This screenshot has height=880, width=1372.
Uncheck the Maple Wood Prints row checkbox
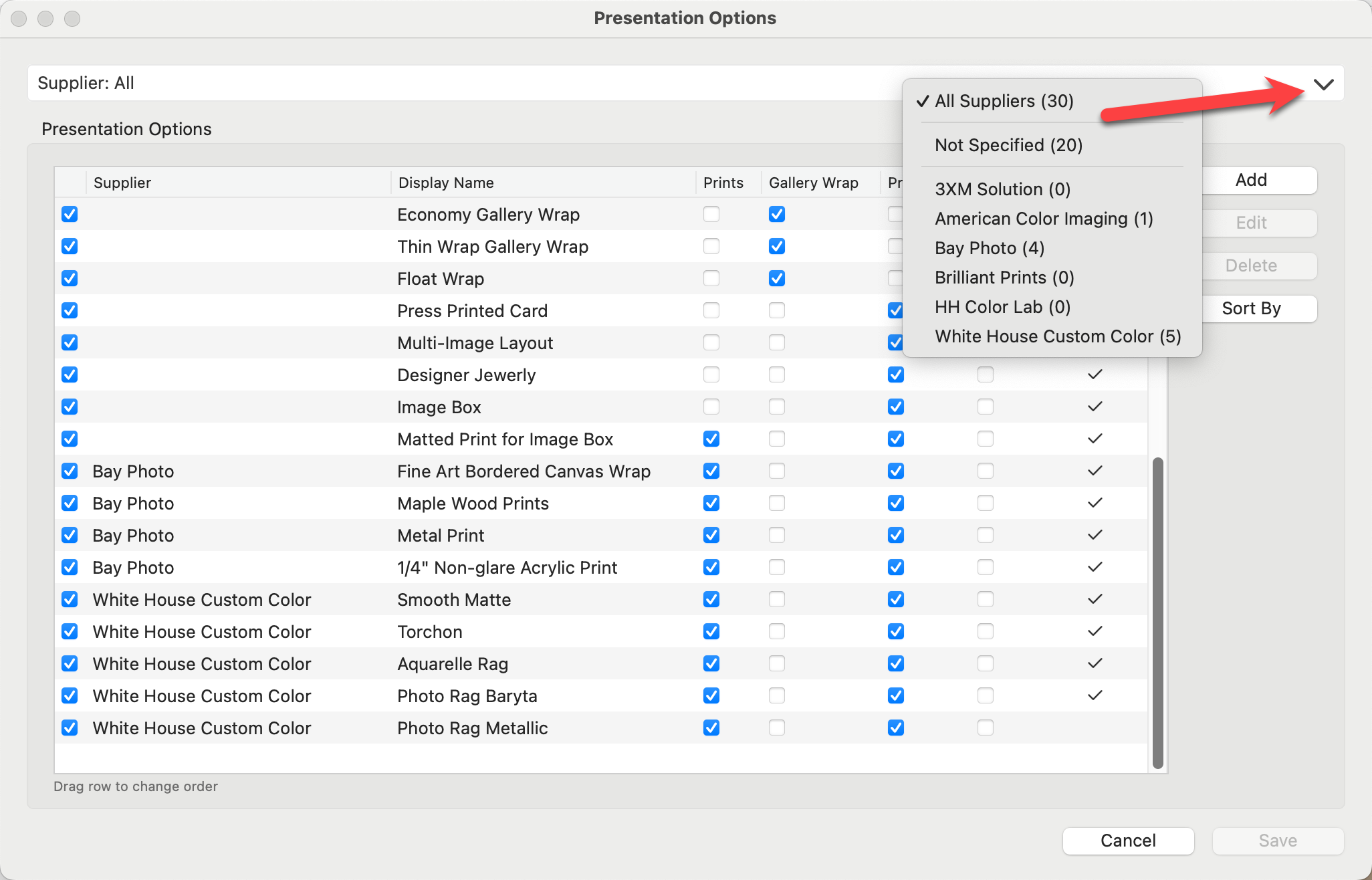(70, 503)
